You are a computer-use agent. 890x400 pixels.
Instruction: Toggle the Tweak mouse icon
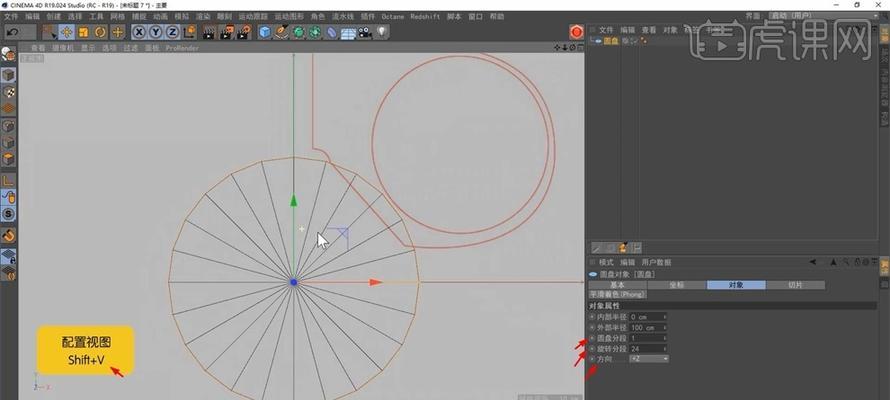coord(9,197)
